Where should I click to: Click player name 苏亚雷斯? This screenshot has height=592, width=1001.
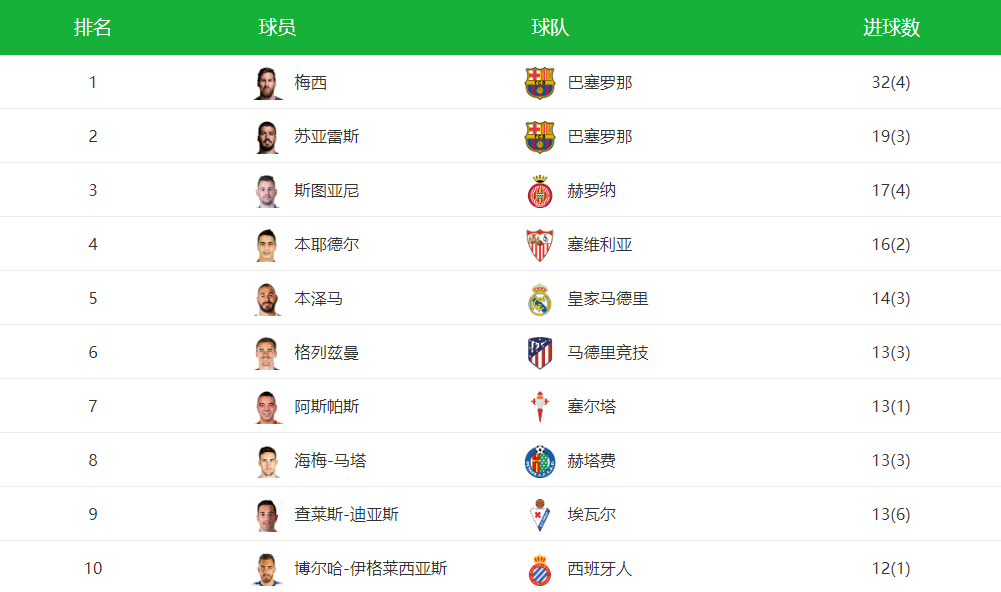click(x=327, y=136)
